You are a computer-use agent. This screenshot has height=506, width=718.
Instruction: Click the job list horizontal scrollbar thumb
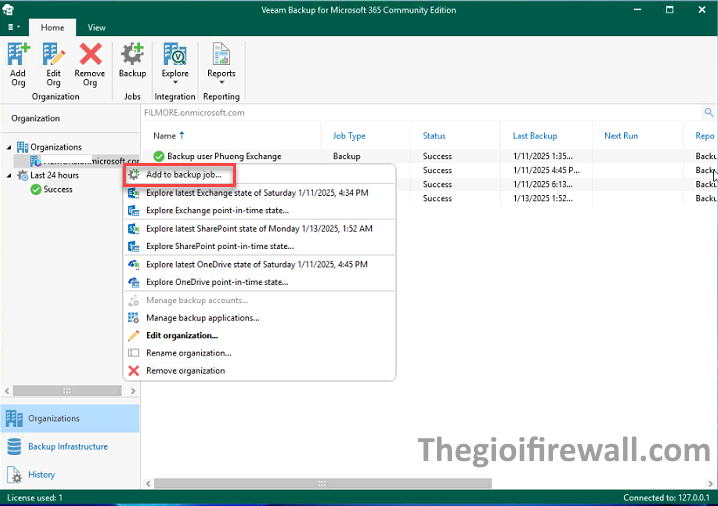[322, 483]
